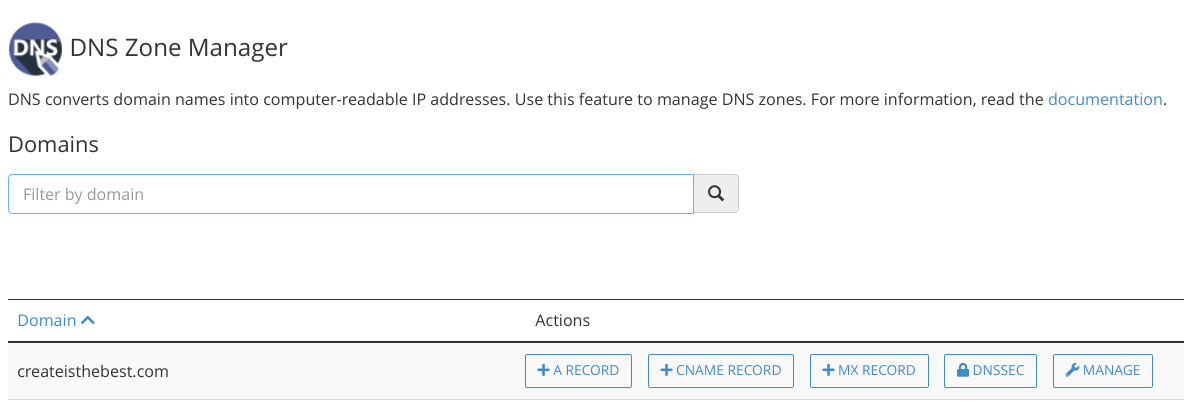Toggle the sort arrow beside Domain

tap(88, 321)
